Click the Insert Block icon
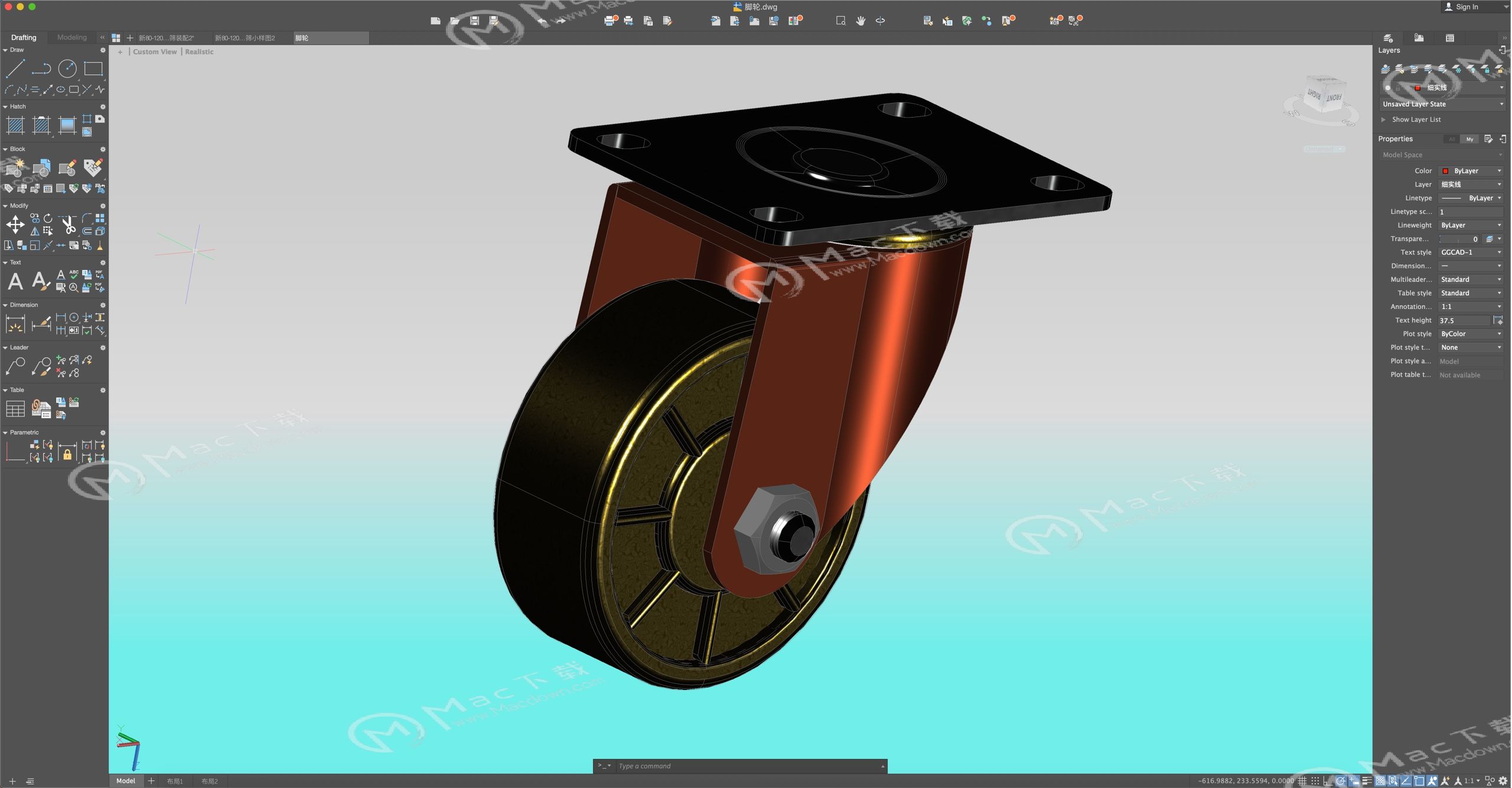This screenshot has height=788, width=1512. pos(41,168)
